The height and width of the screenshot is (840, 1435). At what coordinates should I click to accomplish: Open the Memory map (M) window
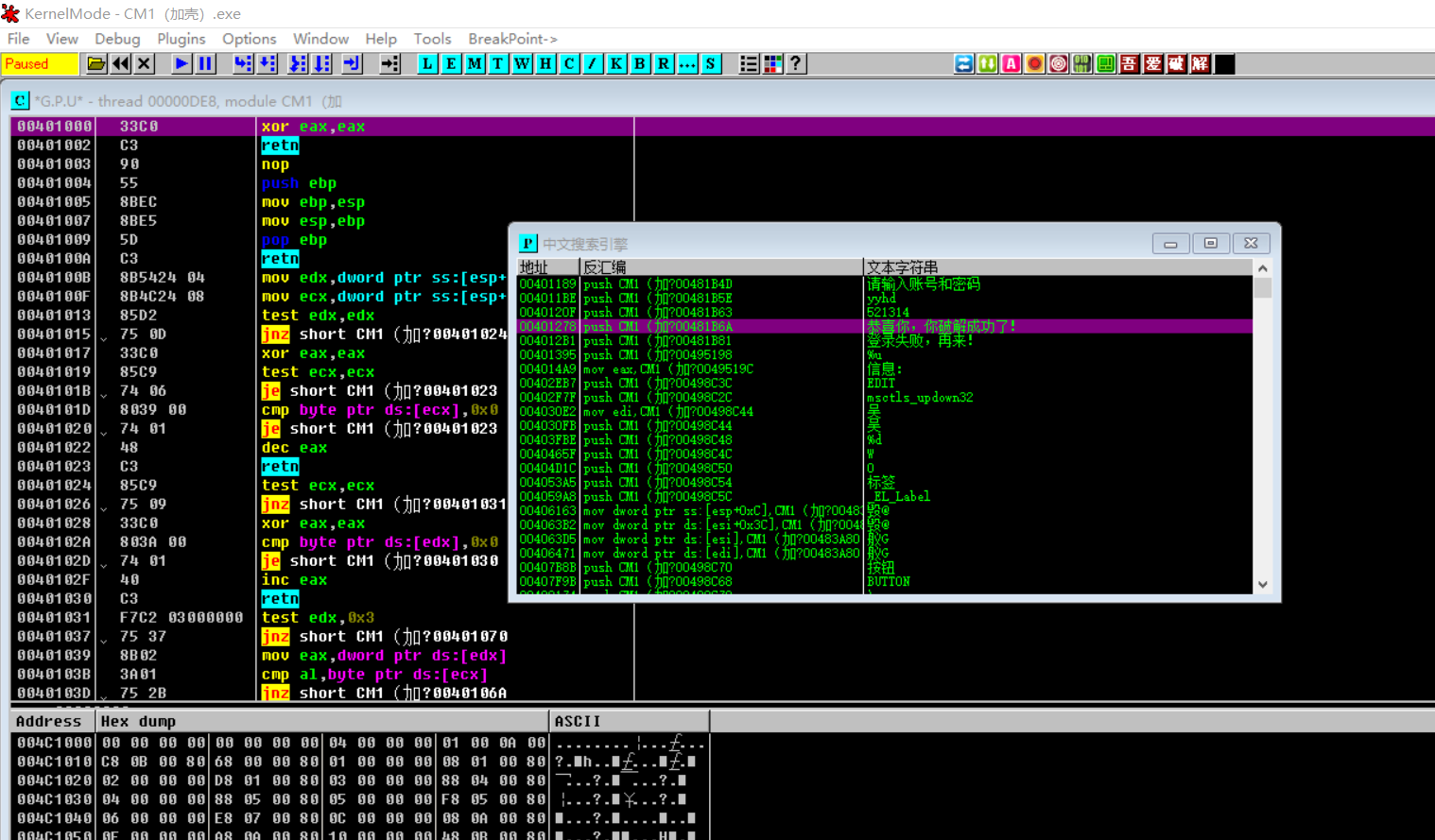(x=475, y=63)
